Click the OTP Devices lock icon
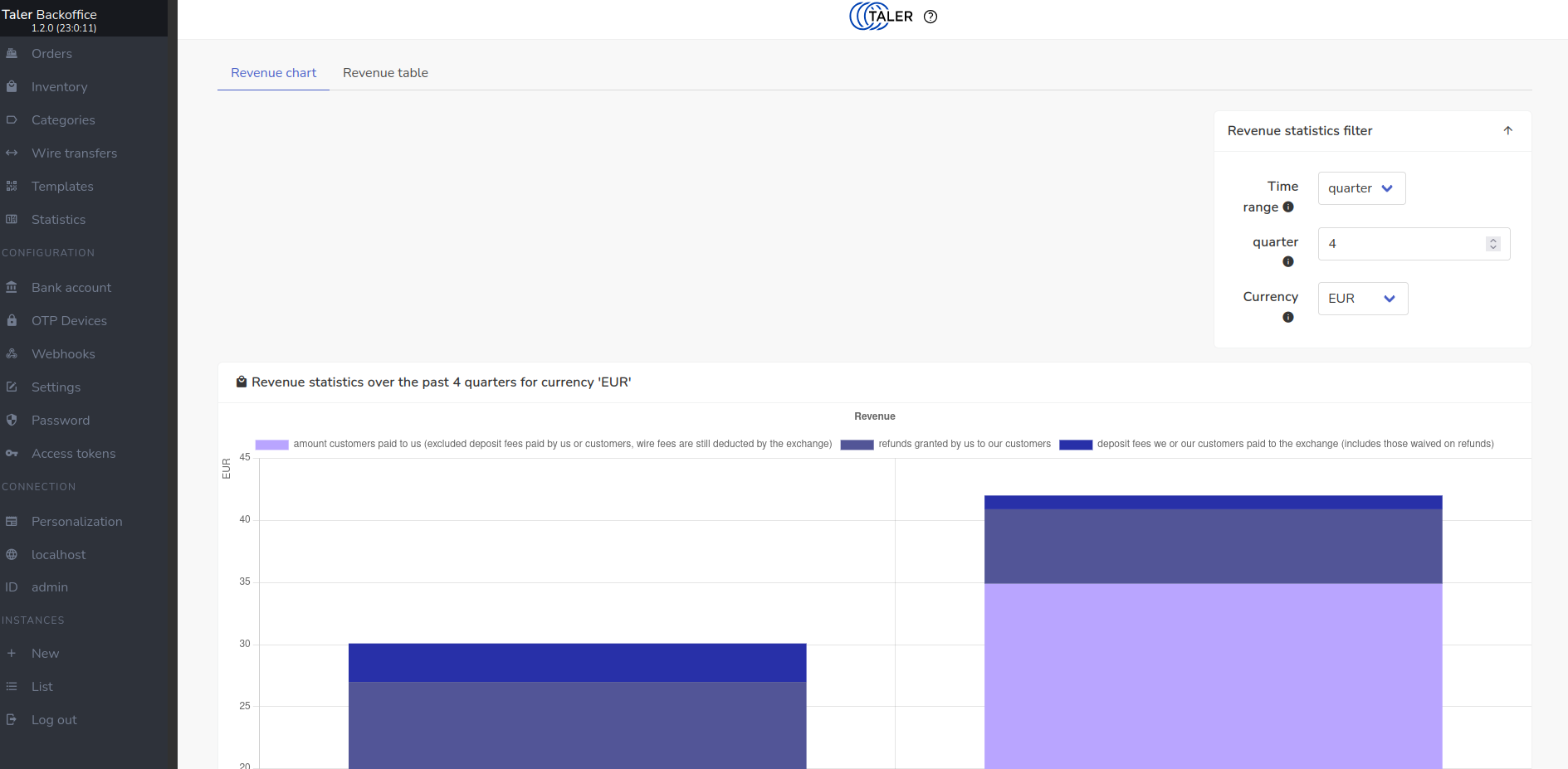 pyautogui.click(x=12, y=321)
